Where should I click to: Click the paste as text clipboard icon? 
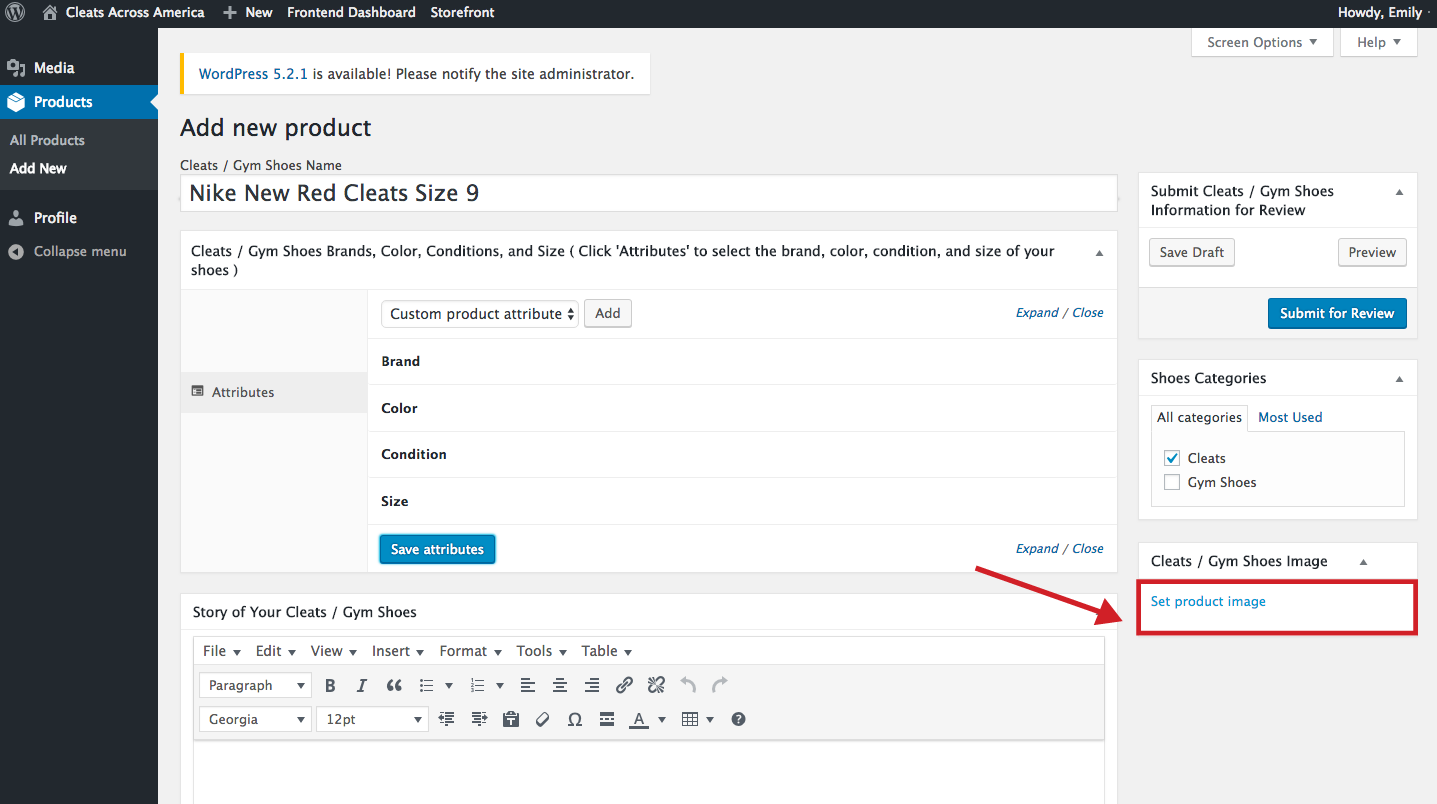(x=511, y=719)
